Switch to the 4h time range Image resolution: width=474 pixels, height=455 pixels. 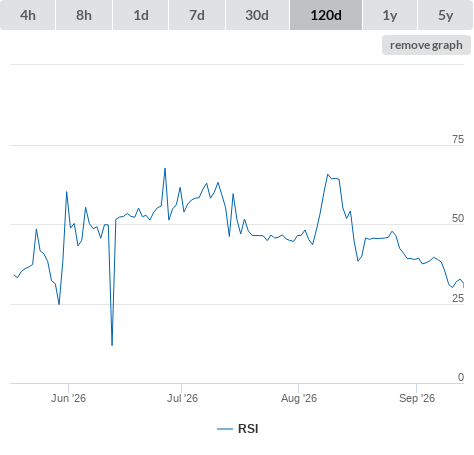pos(28,15)
